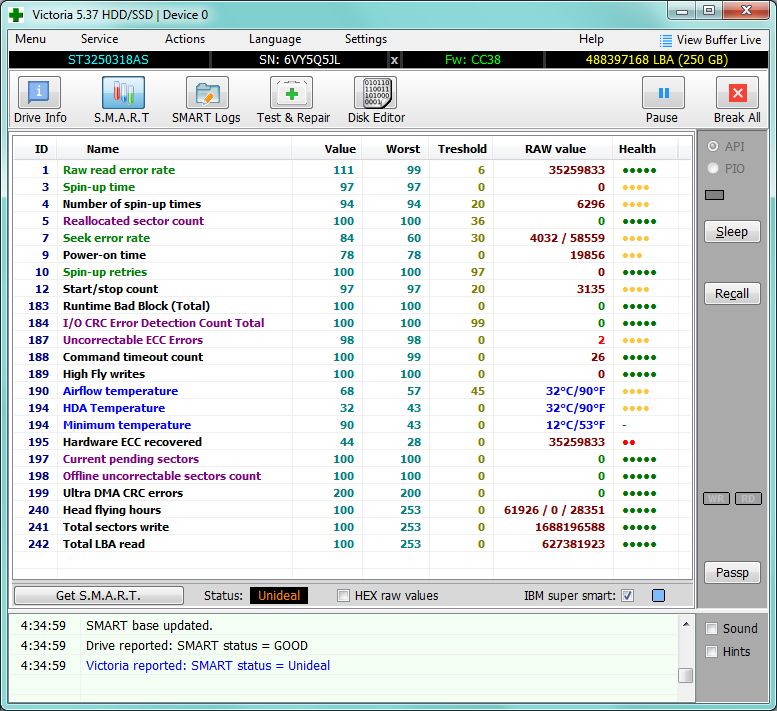Open the Help menu
This screenshot has width=777, height=711.
591,39
